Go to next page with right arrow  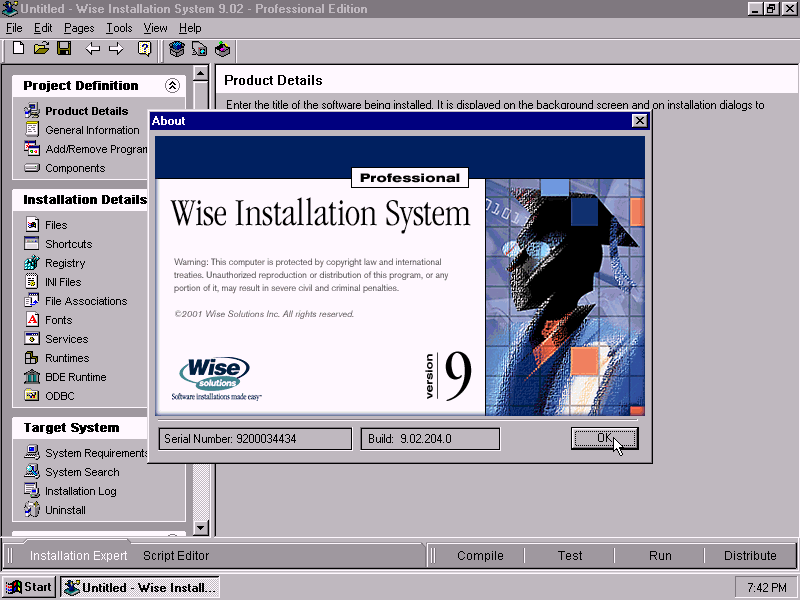[x=116, y=49]
